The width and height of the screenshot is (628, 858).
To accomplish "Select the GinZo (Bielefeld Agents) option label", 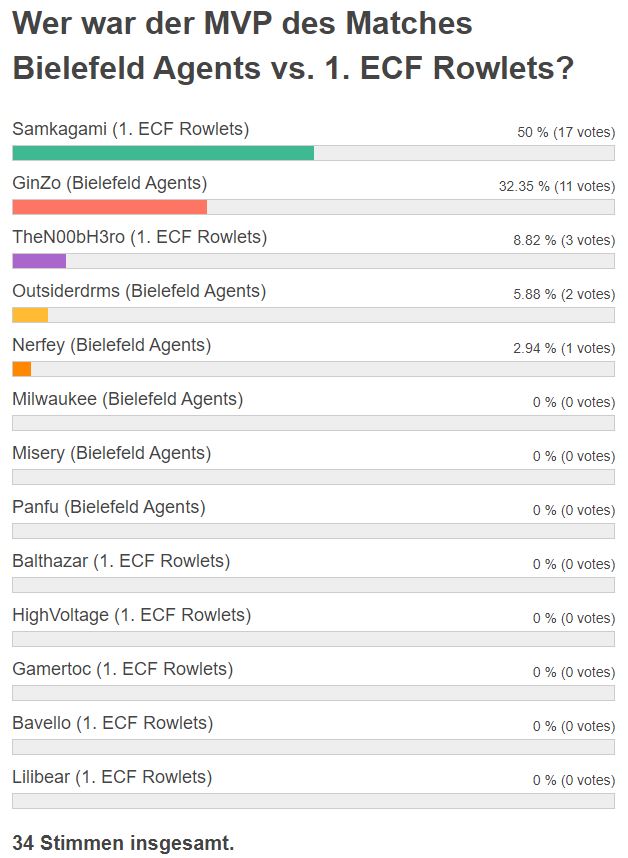I will pyautogui.click(x=110, y=183).
